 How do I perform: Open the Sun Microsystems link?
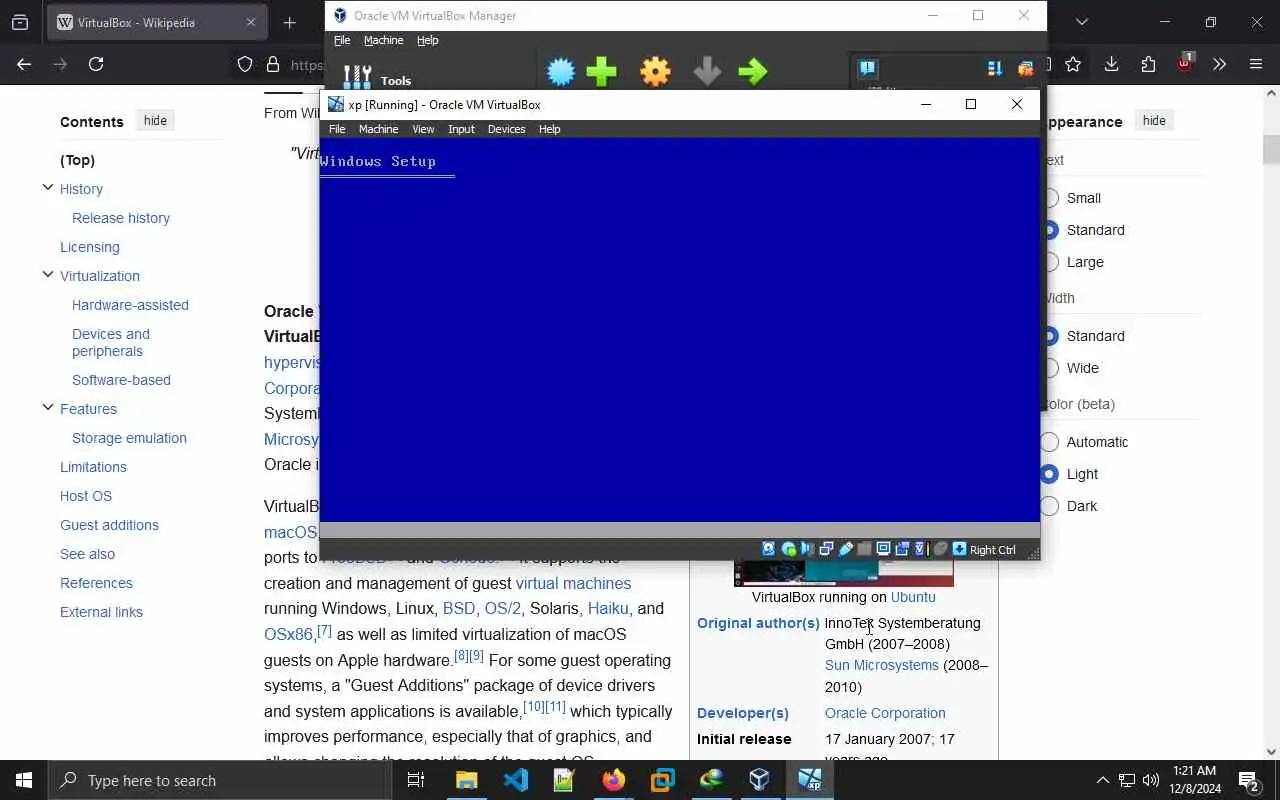(x=882, y=665)
